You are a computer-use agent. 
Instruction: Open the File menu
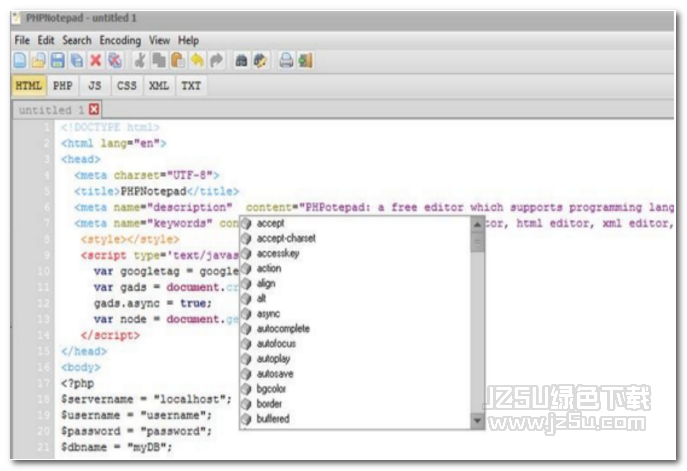(22, 40)
